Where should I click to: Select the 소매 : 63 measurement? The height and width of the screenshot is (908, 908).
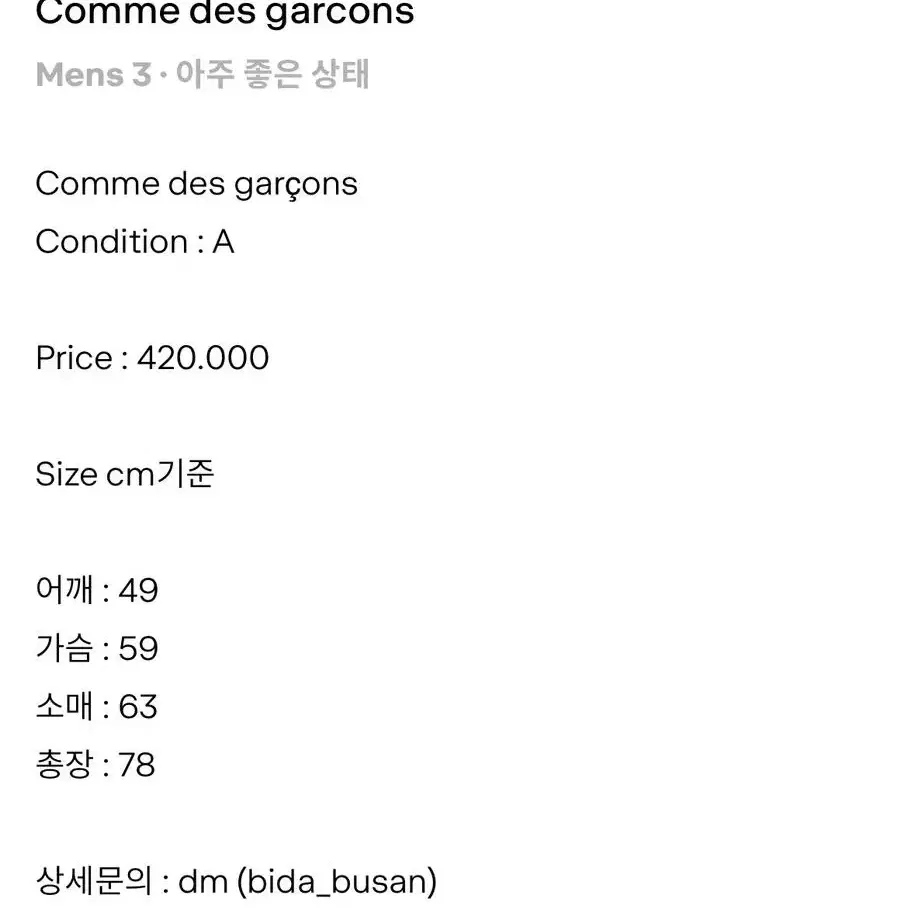coord(97,706)
